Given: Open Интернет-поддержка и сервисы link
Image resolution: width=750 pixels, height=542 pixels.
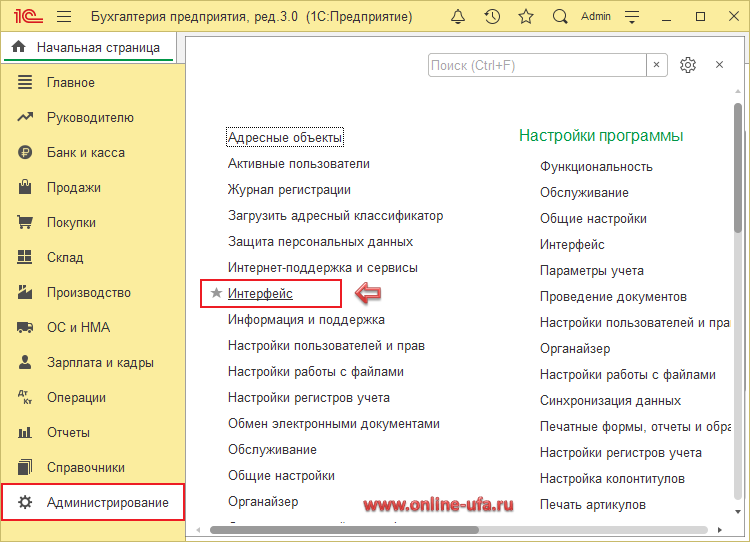Looking at the screenshot, I should click(x=323, y=267).
